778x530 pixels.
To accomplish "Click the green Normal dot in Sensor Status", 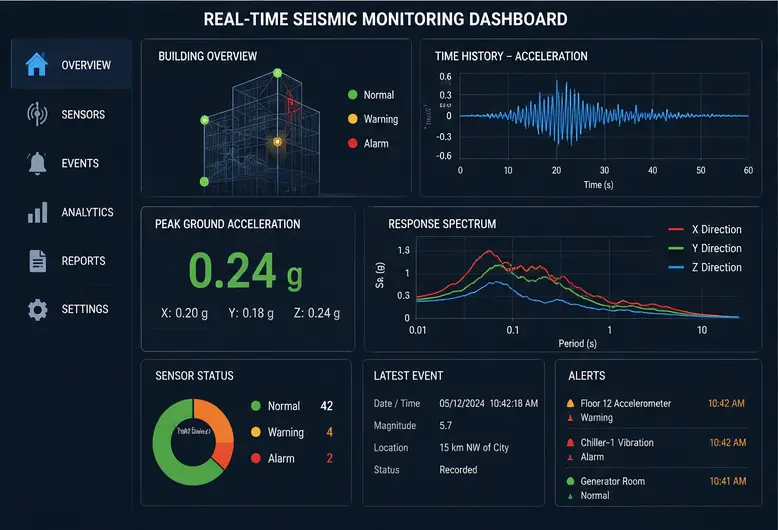I will [256, 406].
